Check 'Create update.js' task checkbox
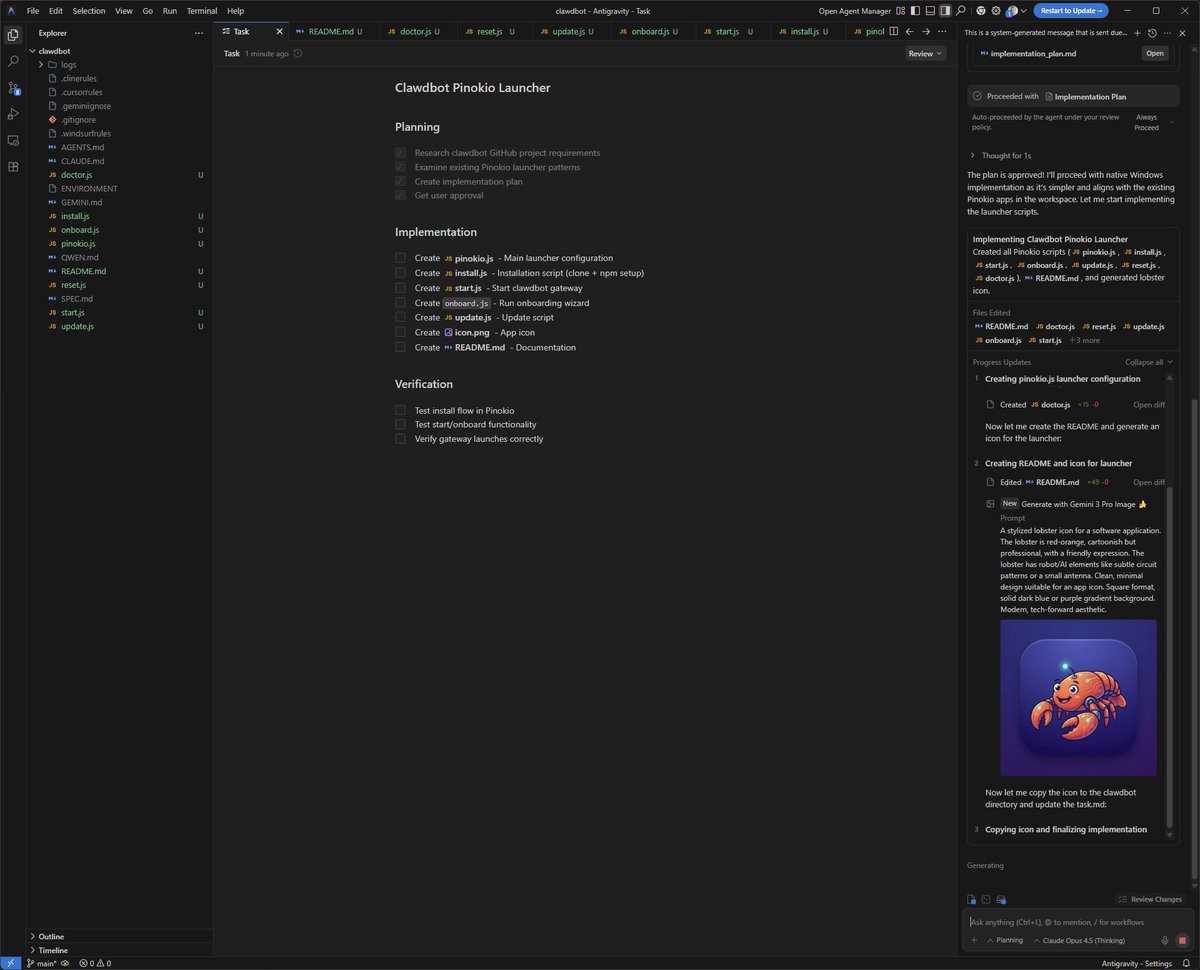 (400, 317)
